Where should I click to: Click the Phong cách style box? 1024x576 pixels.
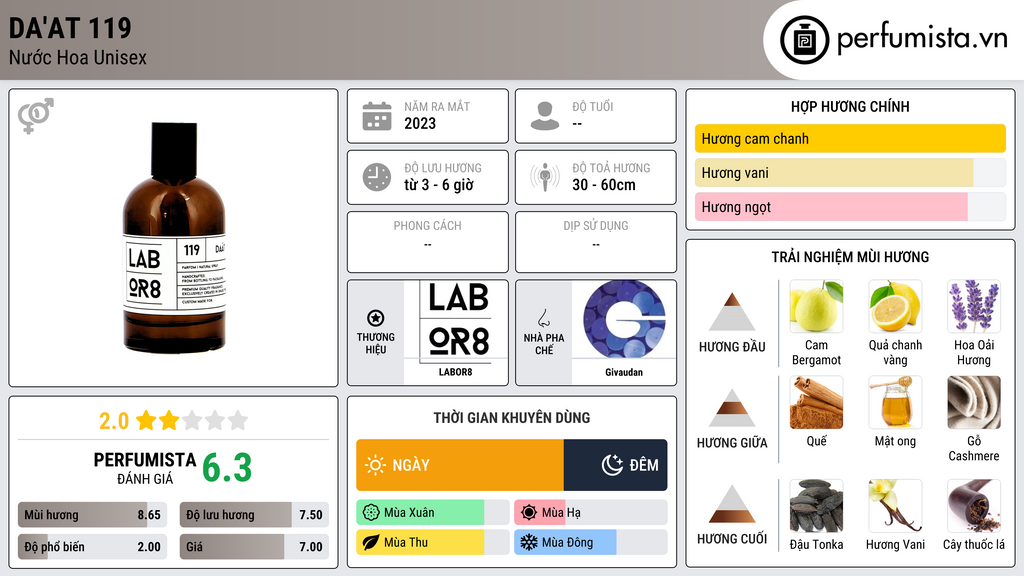(x=428, y=242)
